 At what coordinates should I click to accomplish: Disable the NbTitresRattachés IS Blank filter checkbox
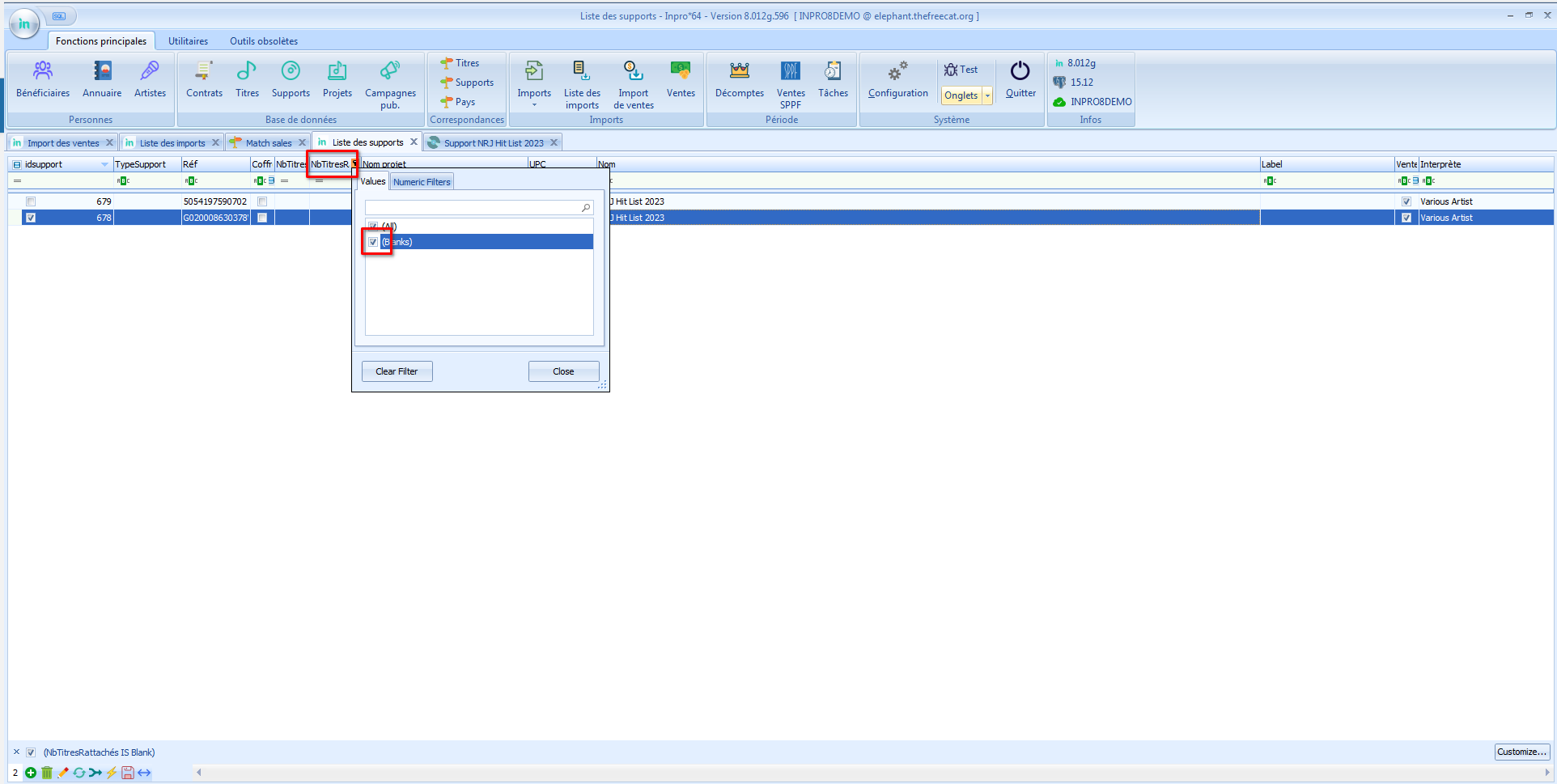(31, 752)
